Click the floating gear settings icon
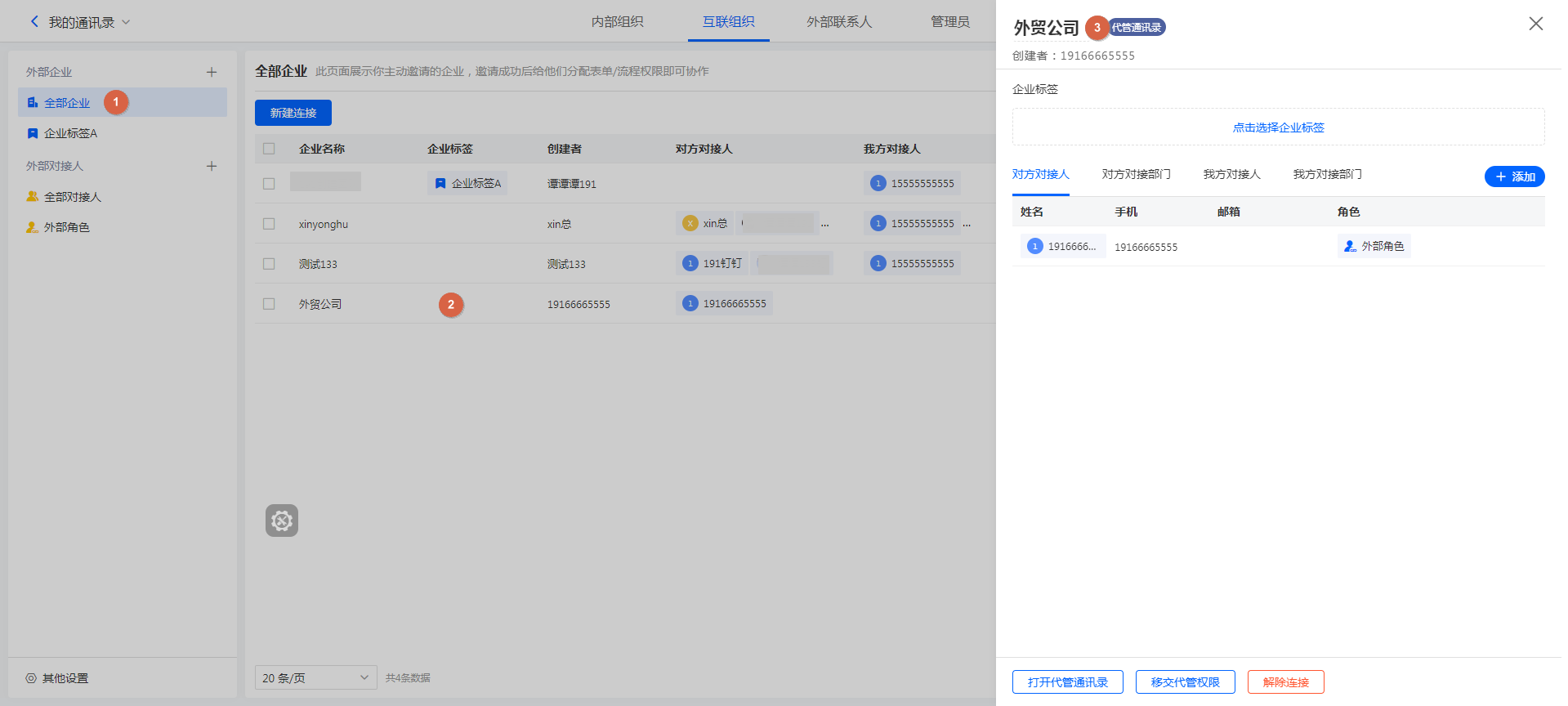 tap(282, 521)
